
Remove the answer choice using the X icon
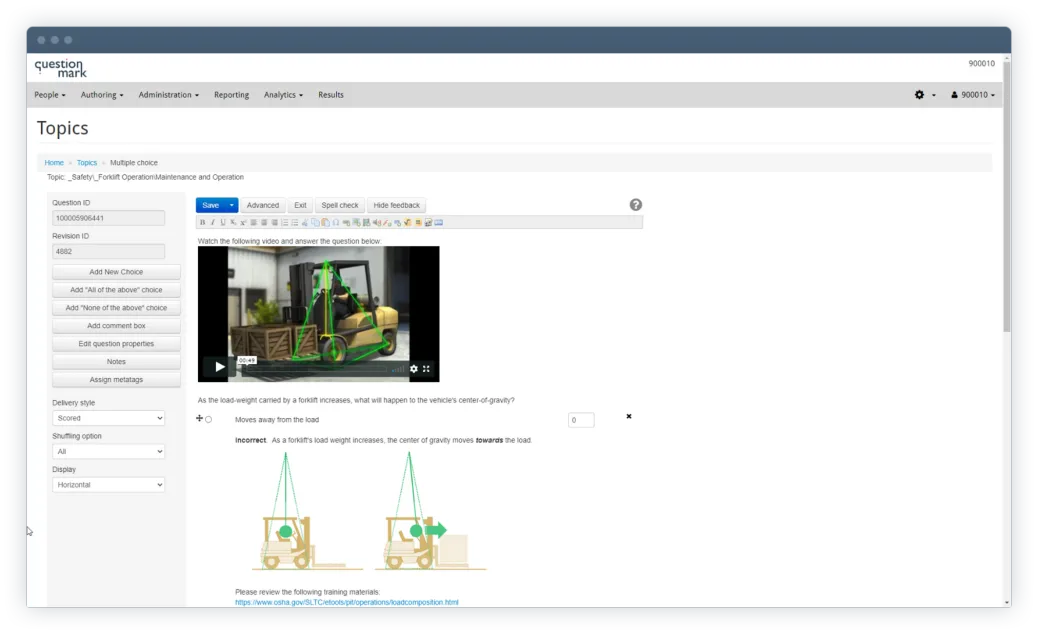(x=628, y=417)
